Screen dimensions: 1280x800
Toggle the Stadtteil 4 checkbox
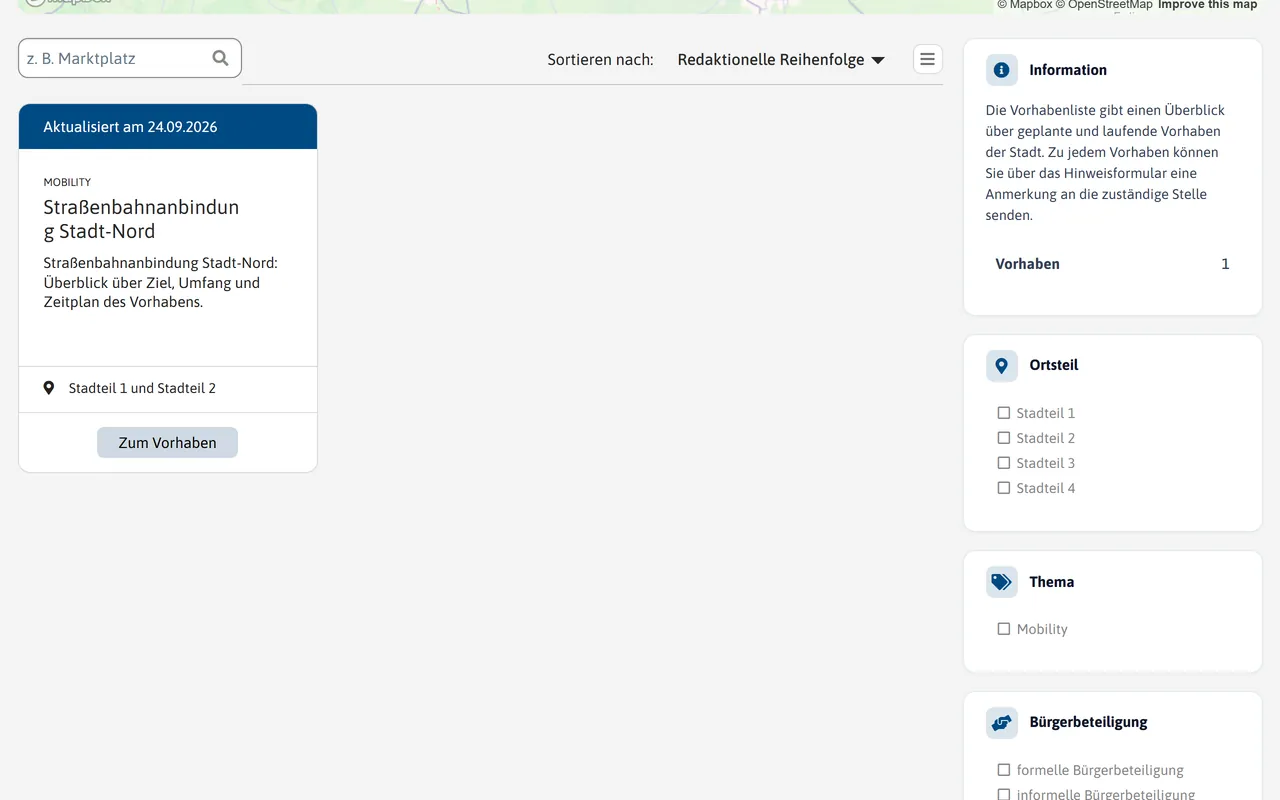pos(1003,488)
